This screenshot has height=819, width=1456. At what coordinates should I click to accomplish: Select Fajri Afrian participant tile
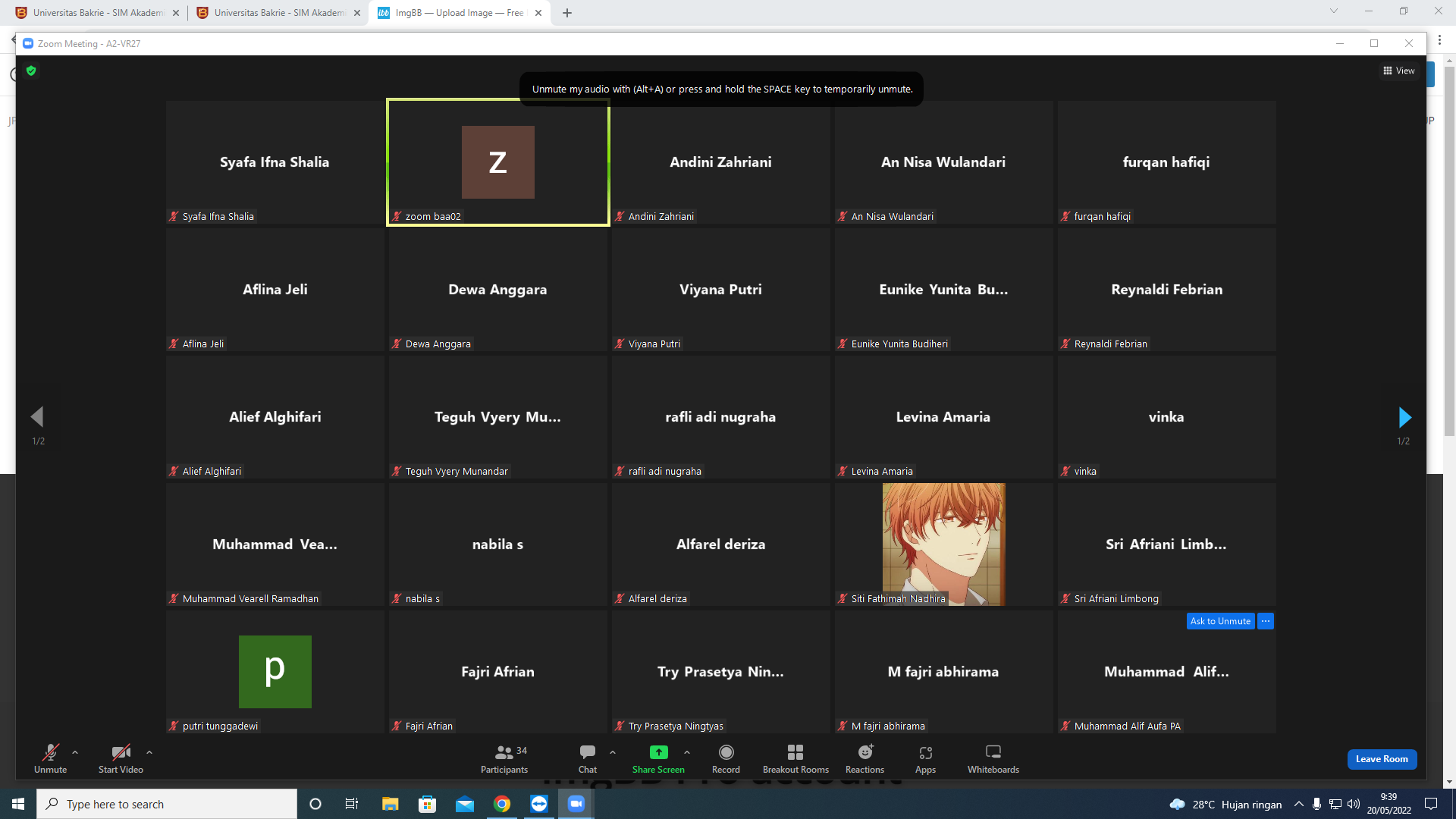[x=498, y=672]
